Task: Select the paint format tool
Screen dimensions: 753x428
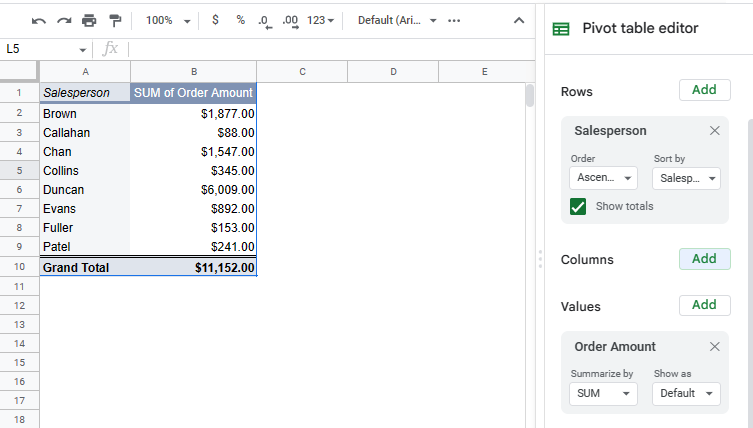Action: click(114, 20)
